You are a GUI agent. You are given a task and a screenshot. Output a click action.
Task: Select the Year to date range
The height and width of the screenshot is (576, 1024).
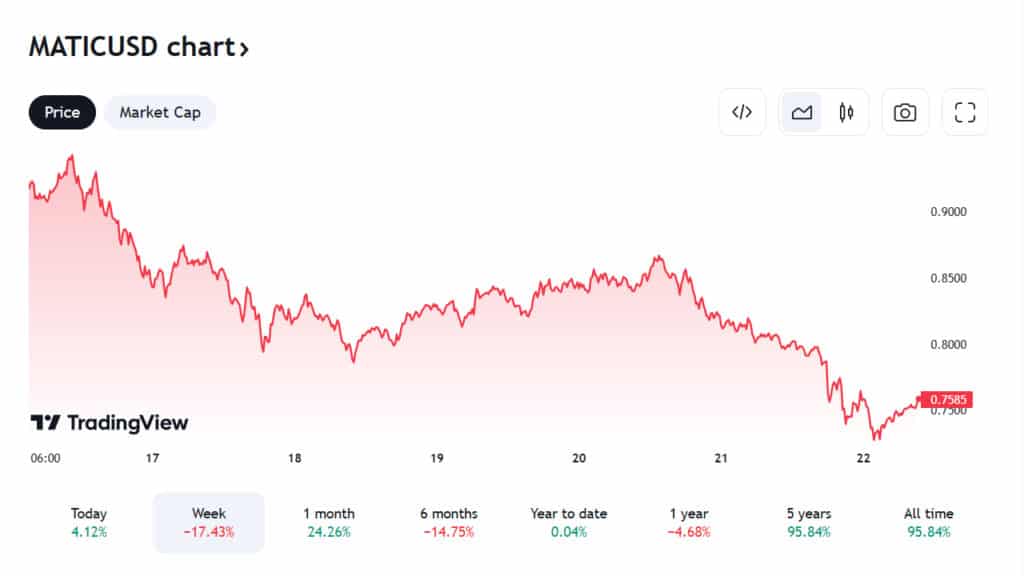point(568,522)
